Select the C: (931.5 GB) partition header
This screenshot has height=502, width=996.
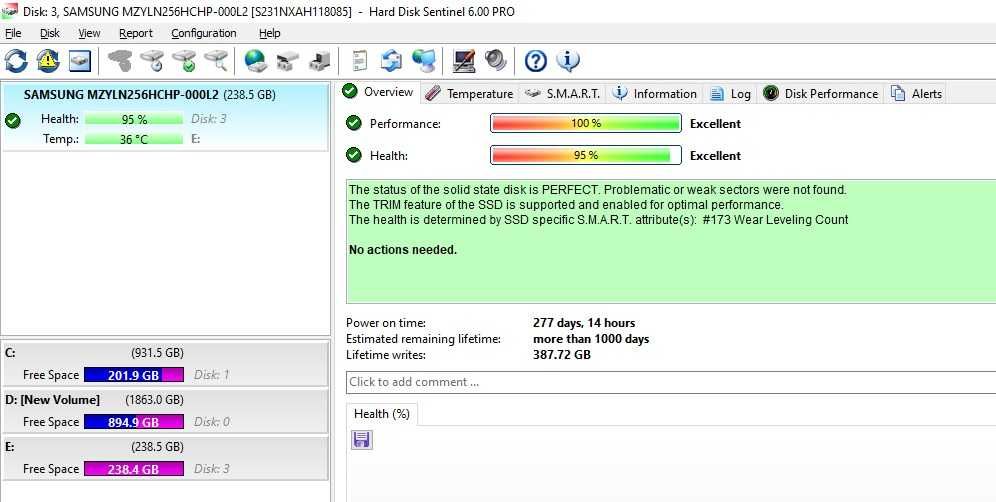click(x=94, y=353)
